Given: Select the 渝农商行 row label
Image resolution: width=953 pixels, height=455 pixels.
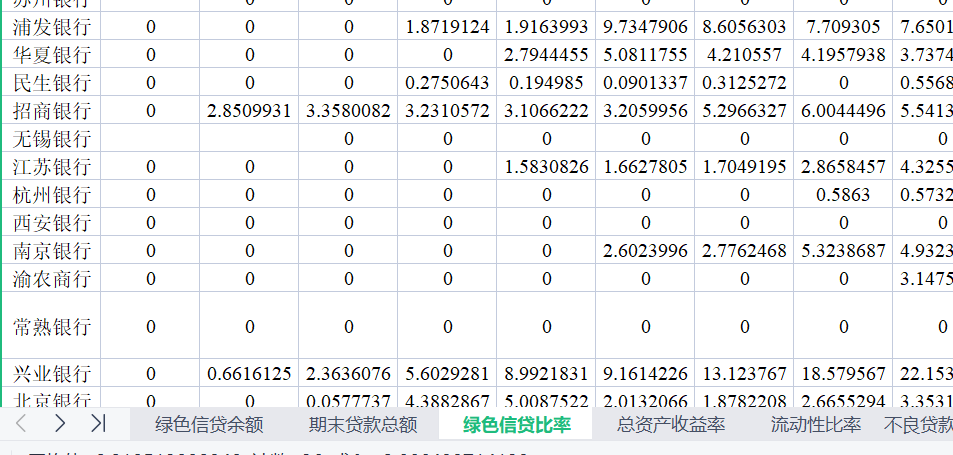Looking at the screenshot, I should (52, 278).
